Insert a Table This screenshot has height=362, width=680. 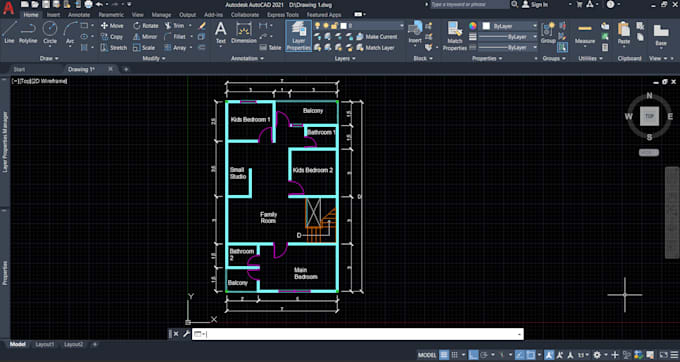(x=271, y=48)
